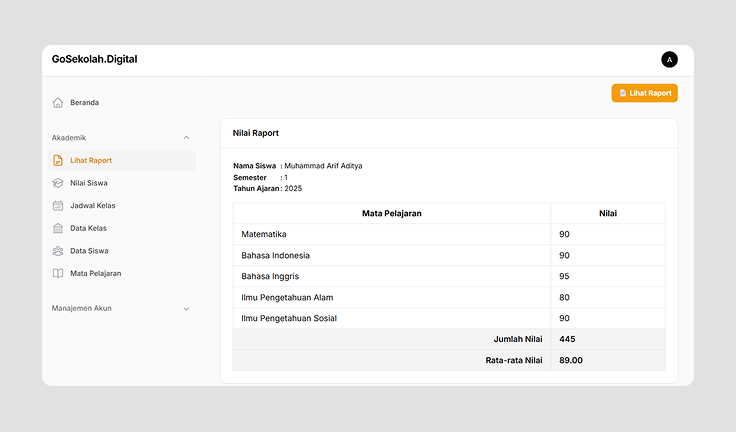Click the Nilai Siswa graduation cap icon
Viewport: 736px width, 432px height.
click(x=58, y=183)
